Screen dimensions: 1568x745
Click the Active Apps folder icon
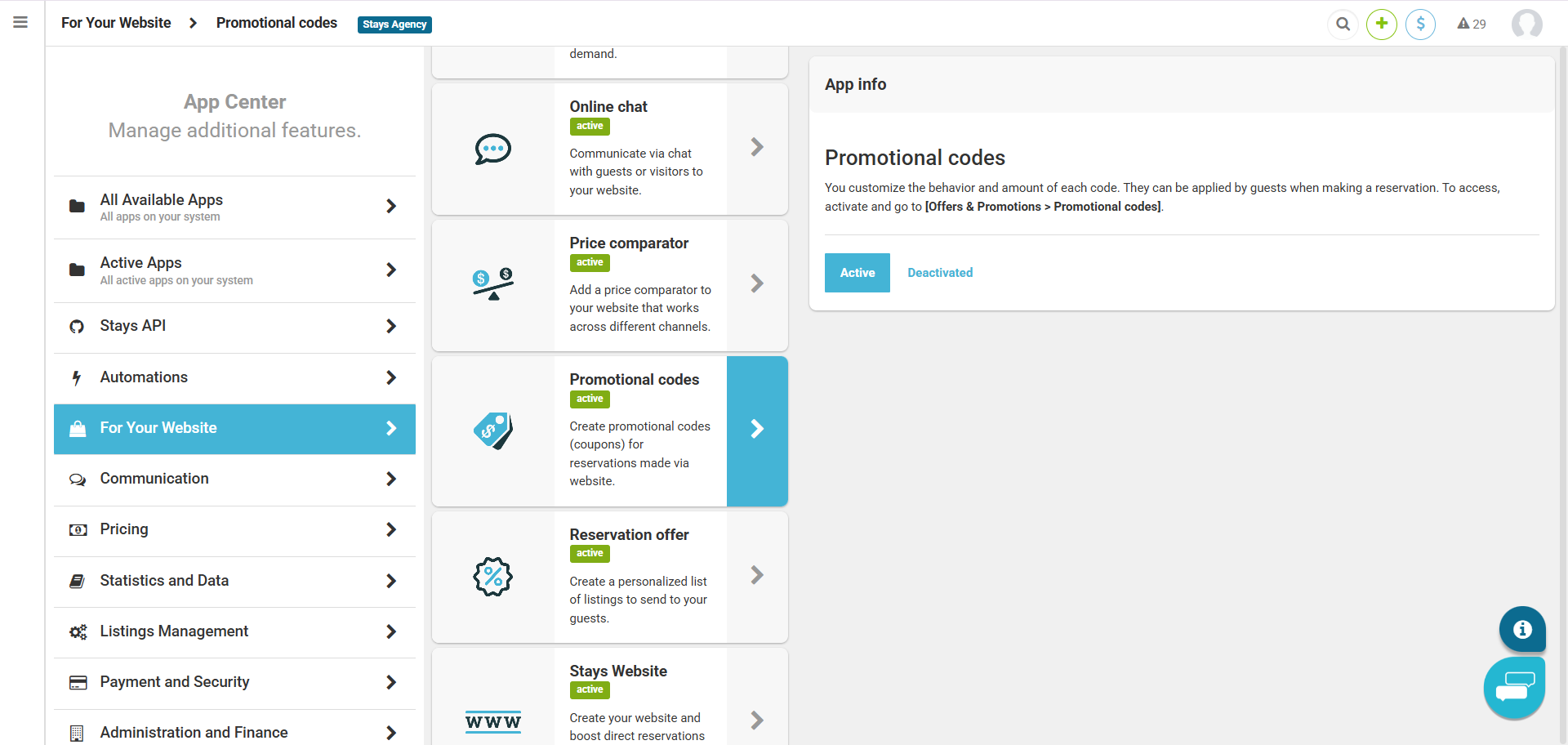coord(77,270)
